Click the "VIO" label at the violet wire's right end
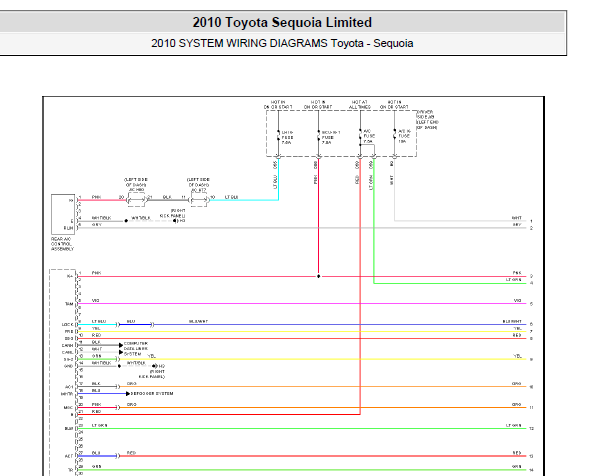Image resolution: width=600 pixels, height=476 pixels. (x=517, y=301)
